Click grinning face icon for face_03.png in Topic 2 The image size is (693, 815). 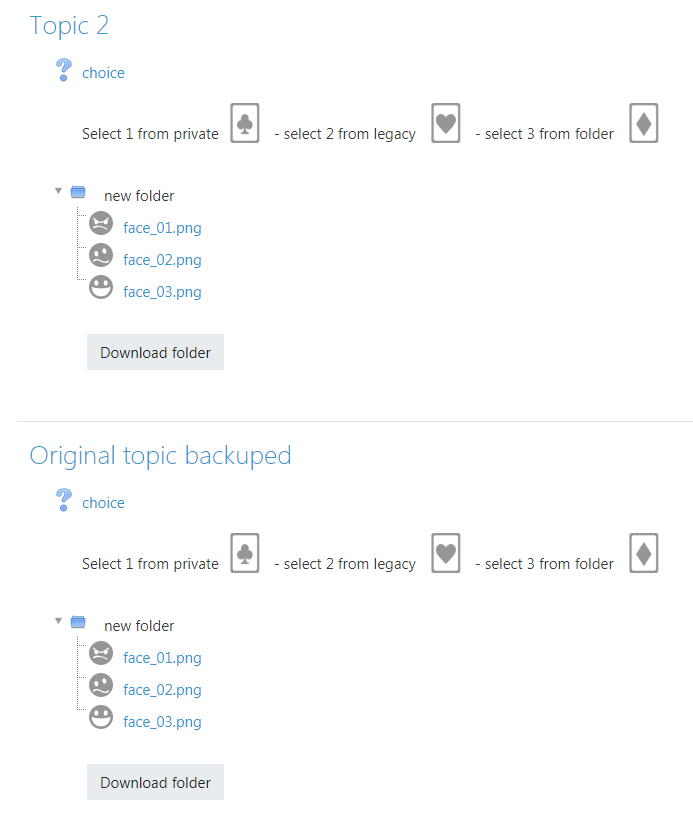click(x=101, y=287)
